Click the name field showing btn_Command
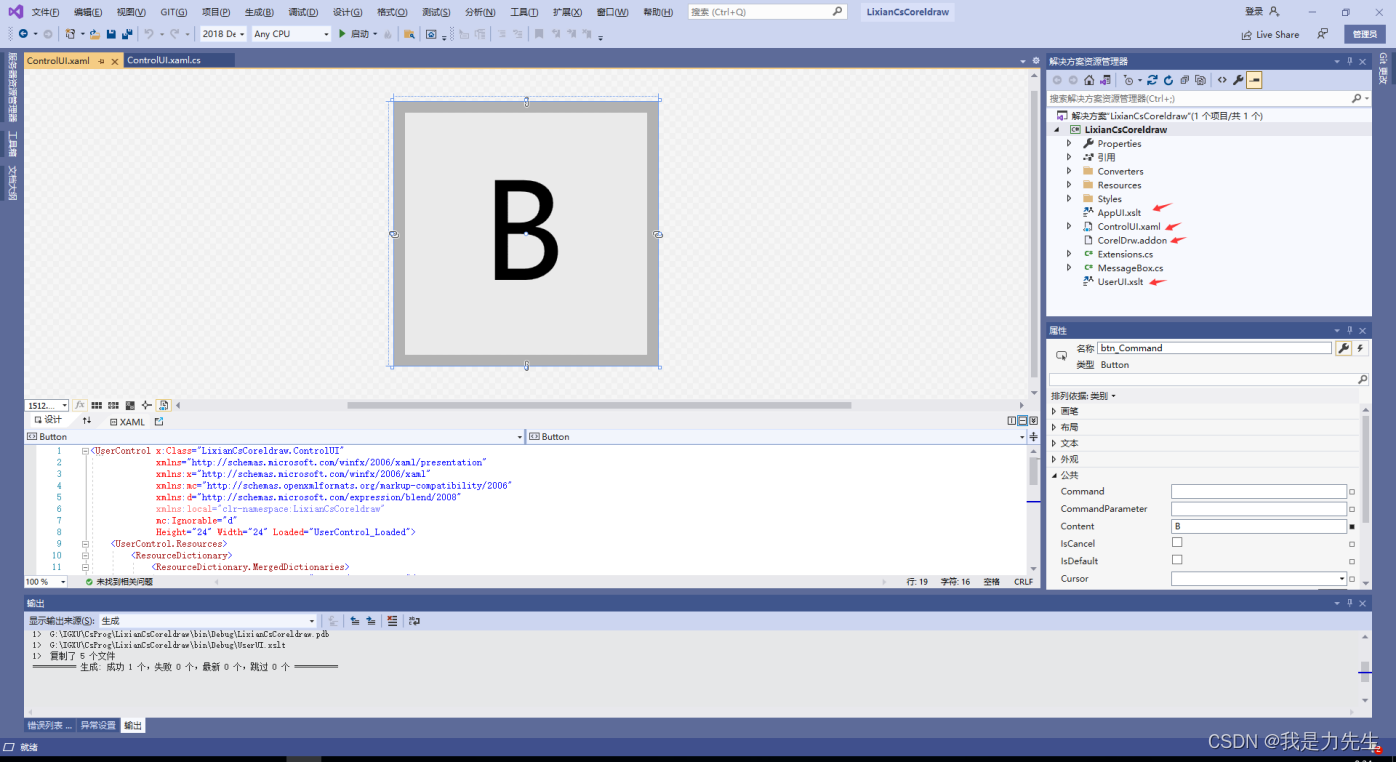This screenshot has width=1396, height=762. pyautogui.click(x=1214, y=348)
